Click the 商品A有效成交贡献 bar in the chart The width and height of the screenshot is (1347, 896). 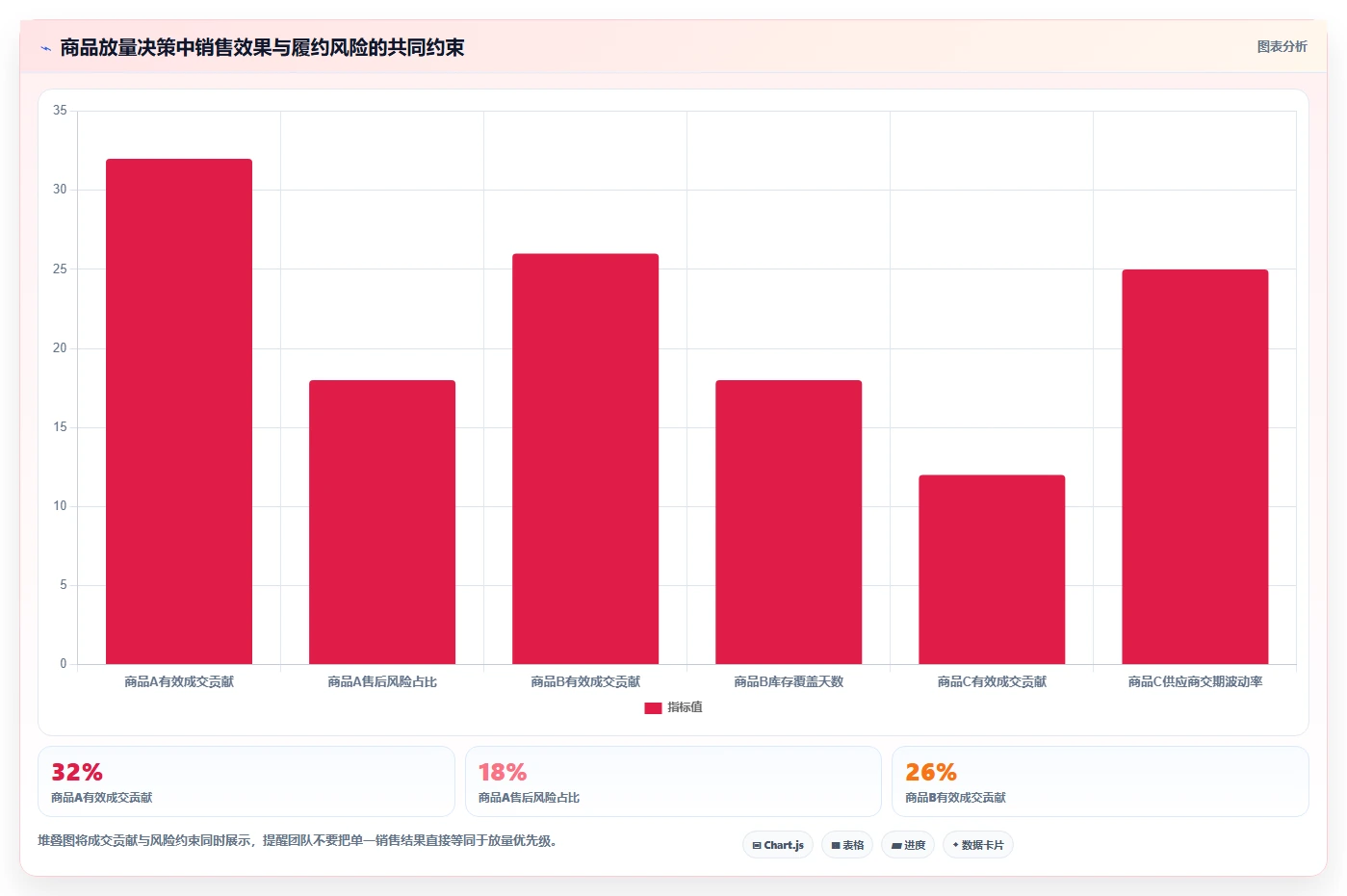click(x=179, y=411)
